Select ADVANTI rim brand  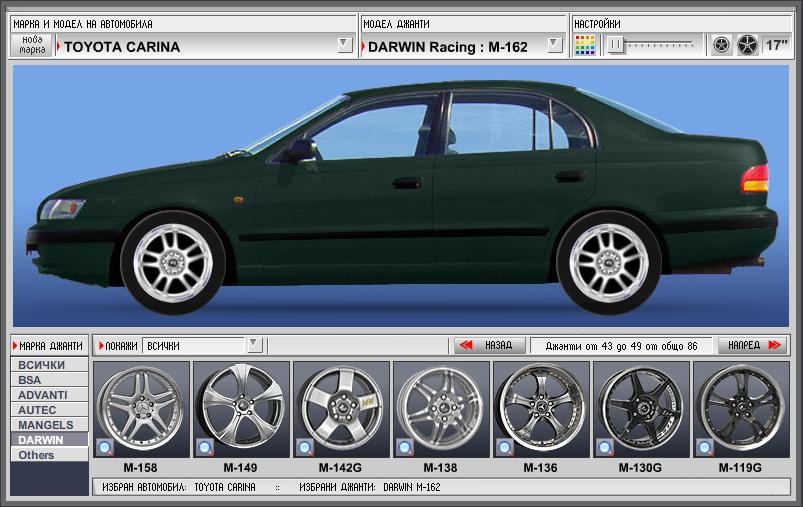click(49, 395)
